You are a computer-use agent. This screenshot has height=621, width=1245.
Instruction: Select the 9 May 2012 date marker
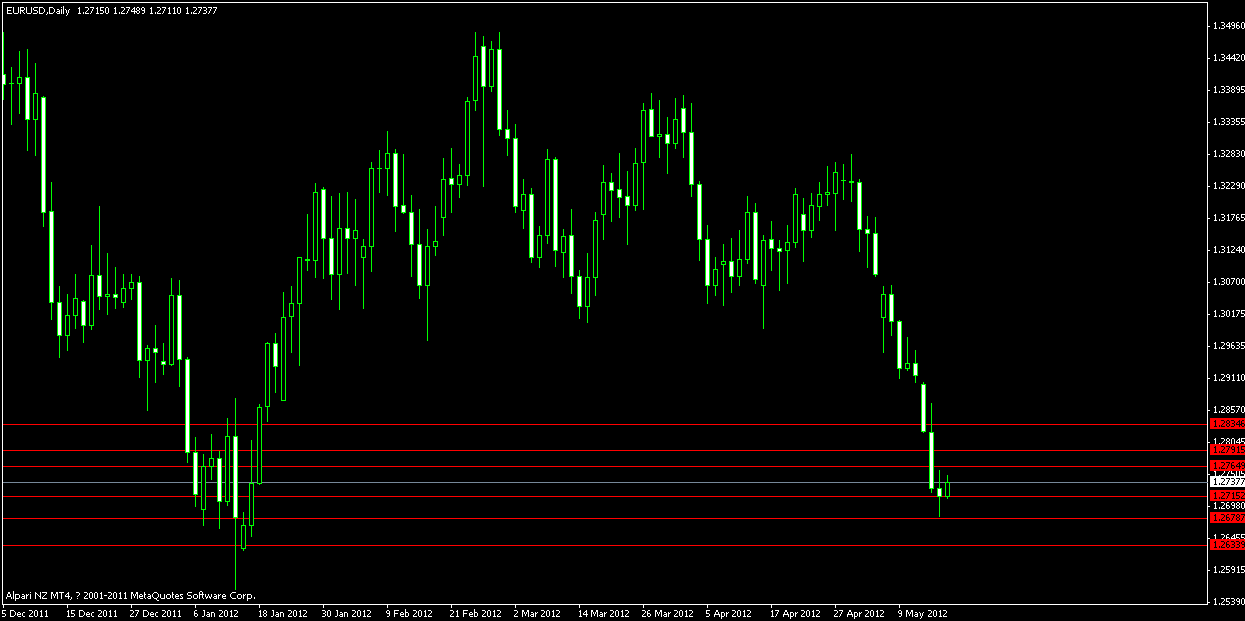click(x=923, y=613)
